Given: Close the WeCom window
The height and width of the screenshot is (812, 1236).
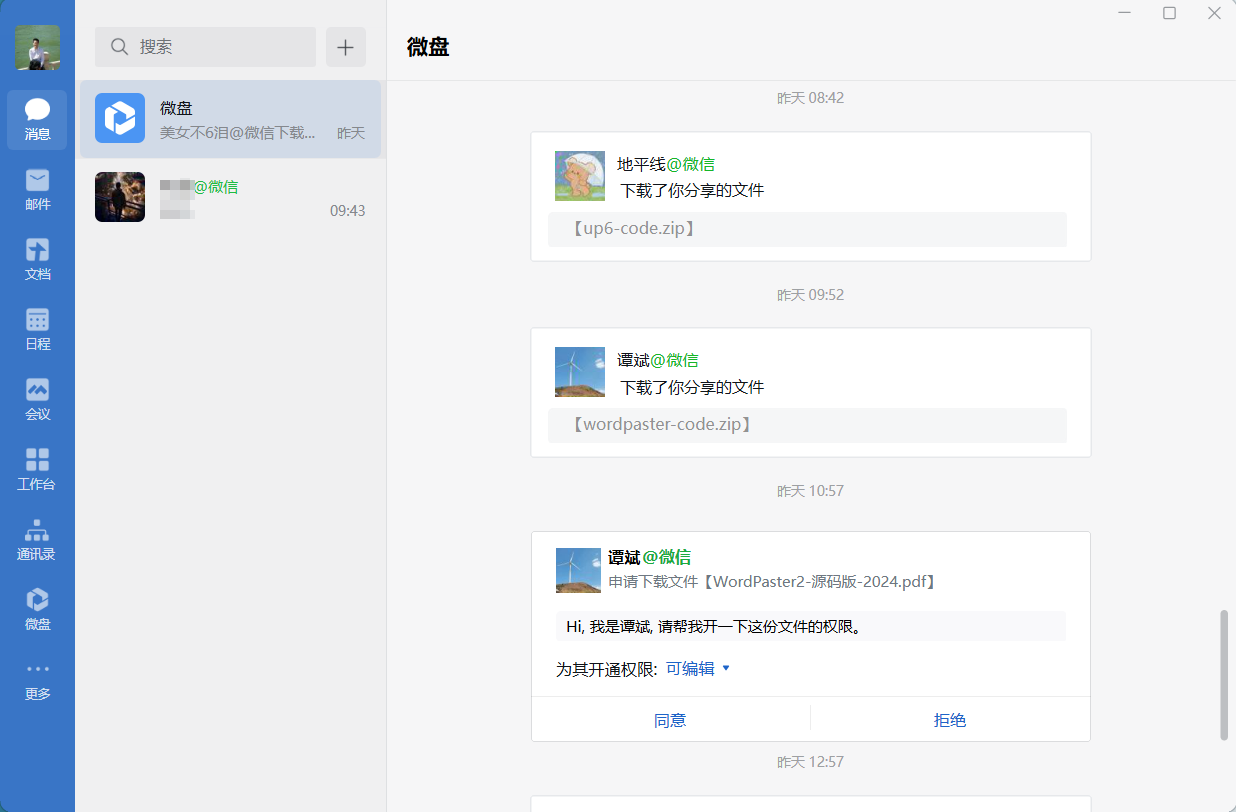Looking at the screenshot, I should tap(1214, 13).
